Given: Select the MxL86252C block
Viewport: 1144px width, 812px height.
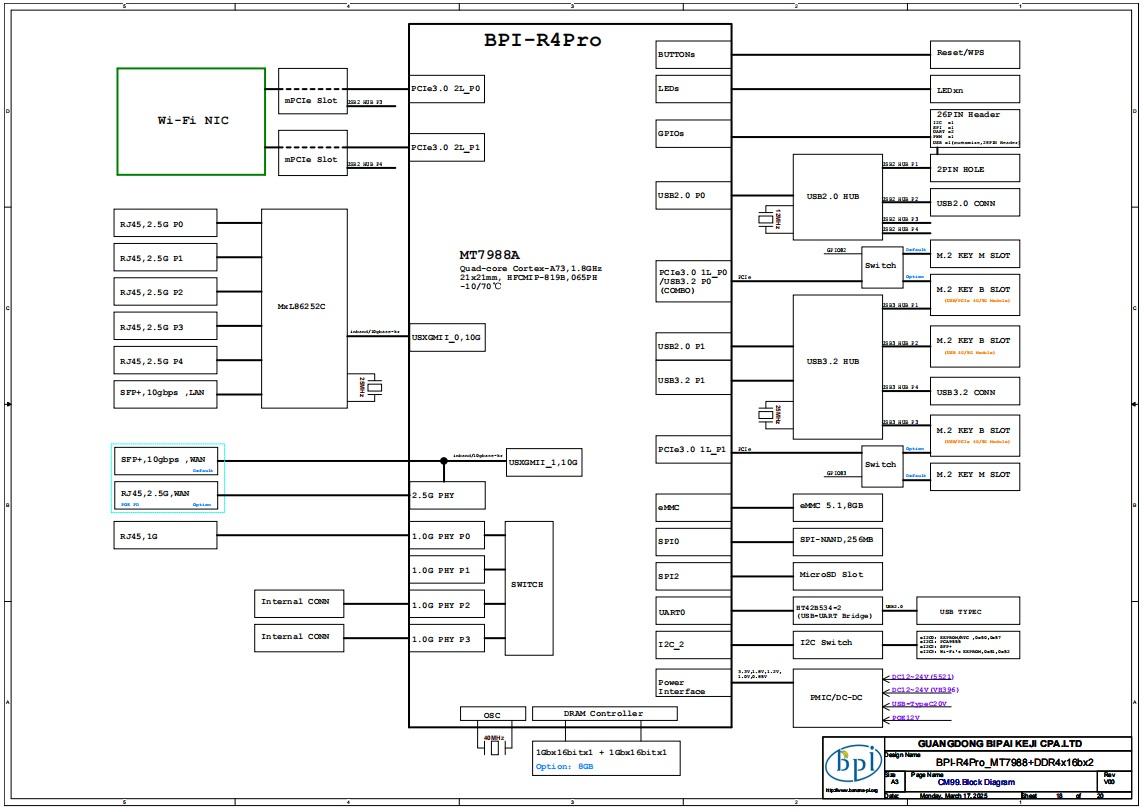Looking at the screenshot, I should coord(304,309).
